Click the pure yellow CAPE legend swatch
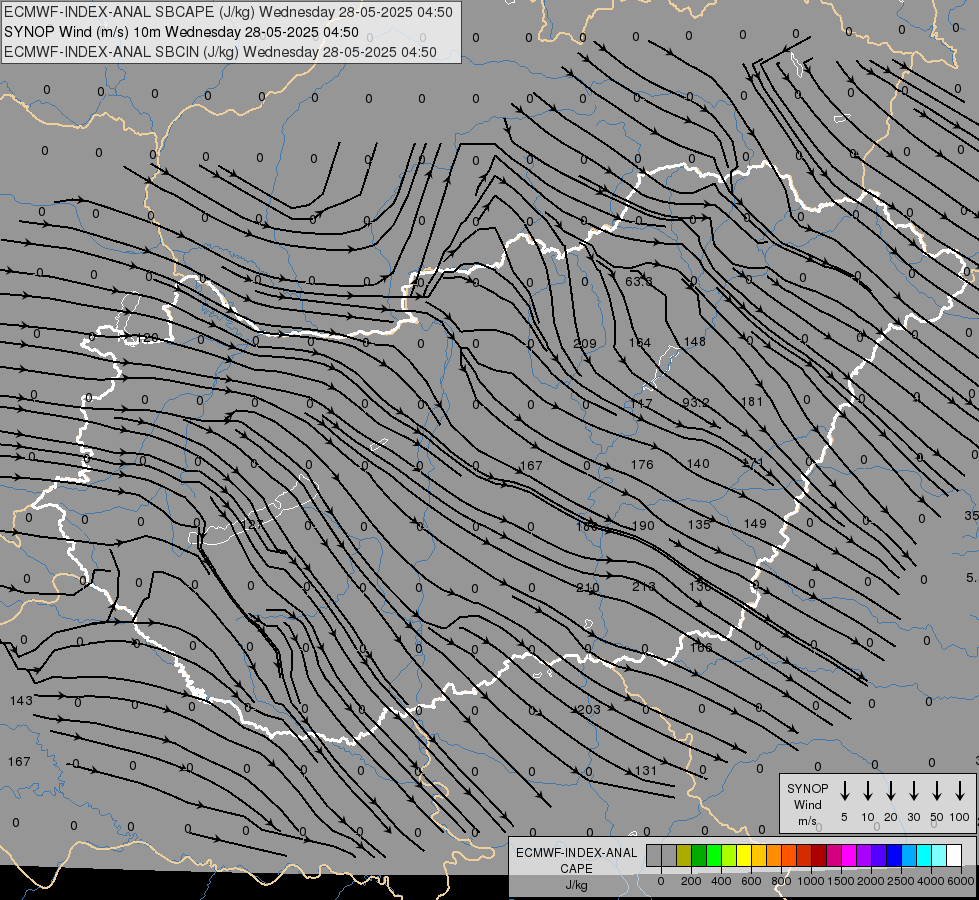 click(x=744, y=856)
